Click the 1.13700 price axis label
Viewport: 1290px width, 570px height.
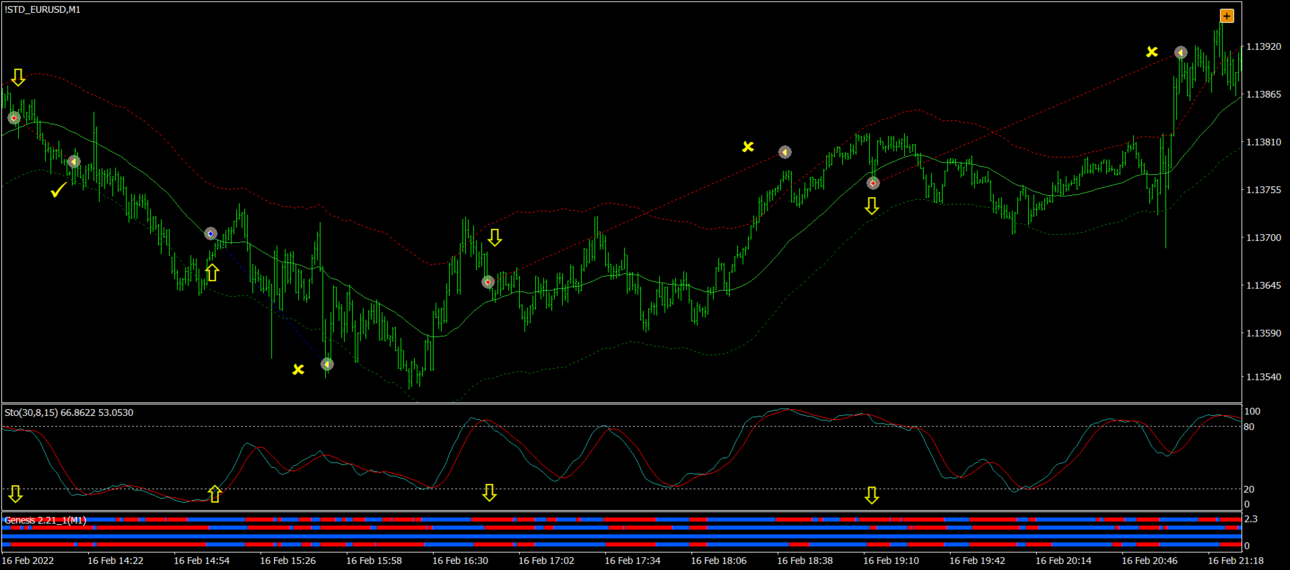tap(1262, 238)
